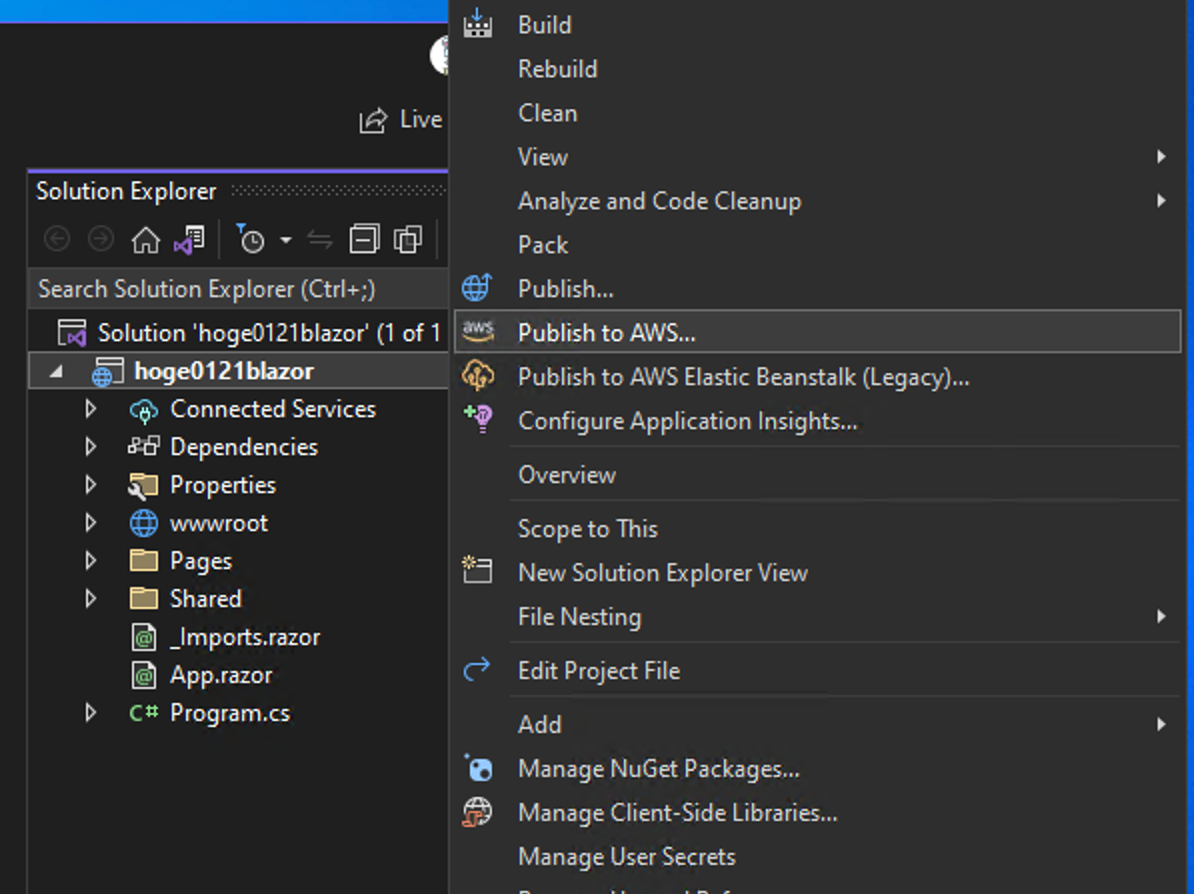Click the Program.cs C# icon

[144, 713]
